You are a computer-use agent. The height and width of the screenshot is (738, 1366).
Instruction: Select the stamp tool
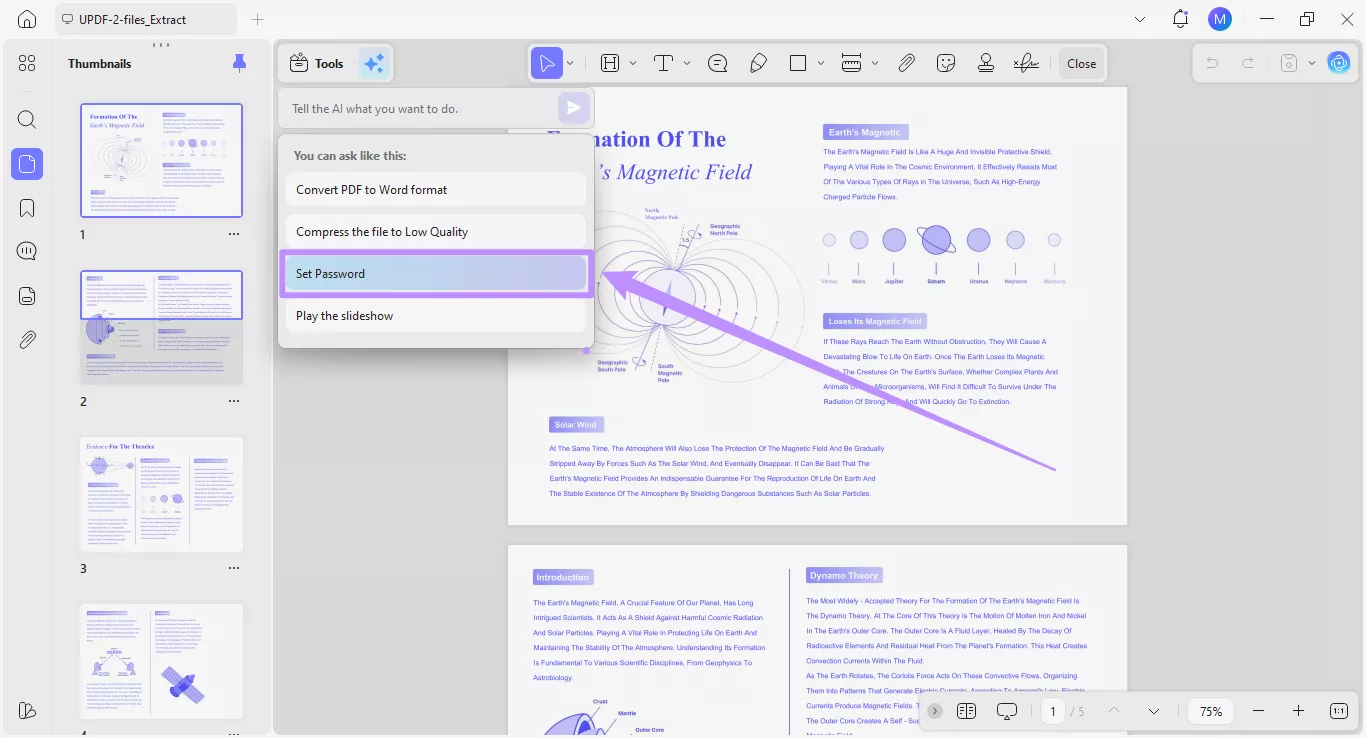coord(986,63)
